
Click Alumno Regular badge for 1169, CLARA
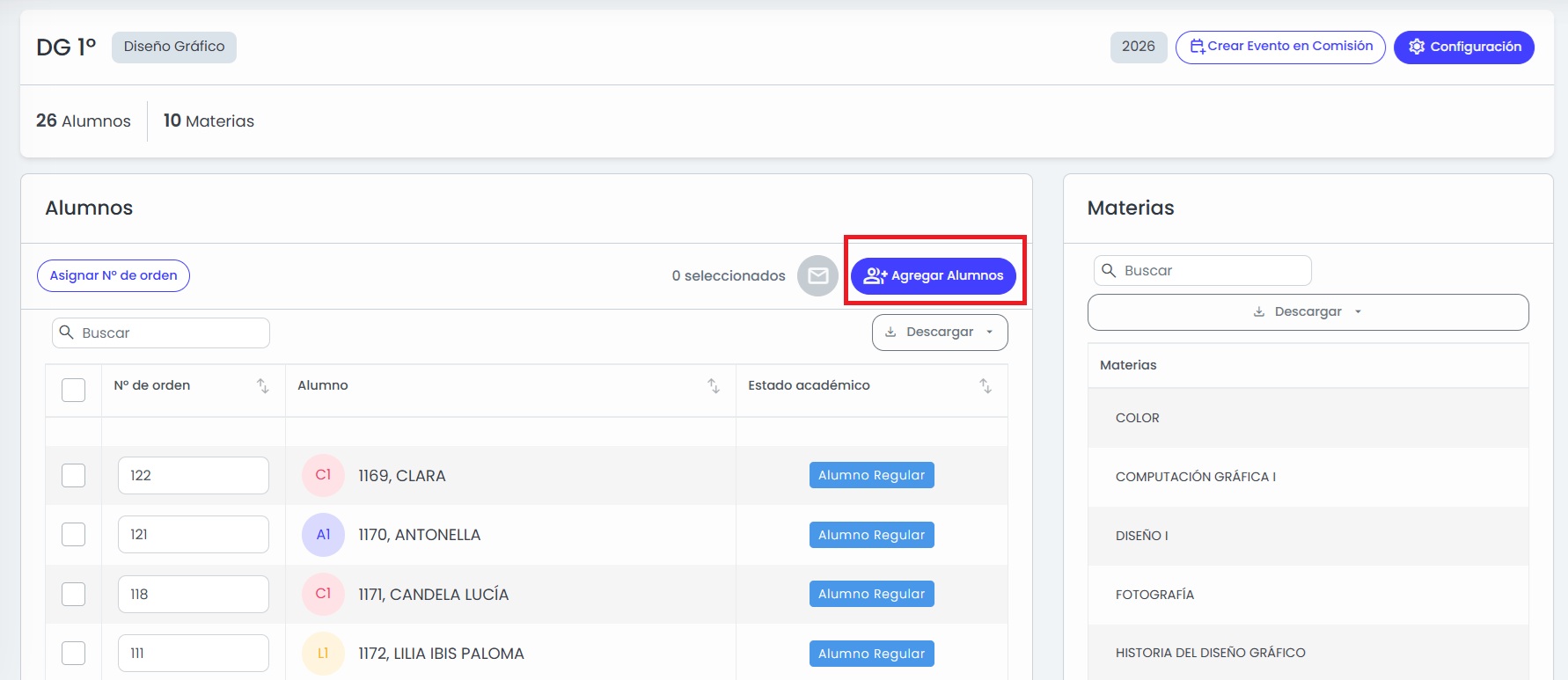(x=872, y=475)
